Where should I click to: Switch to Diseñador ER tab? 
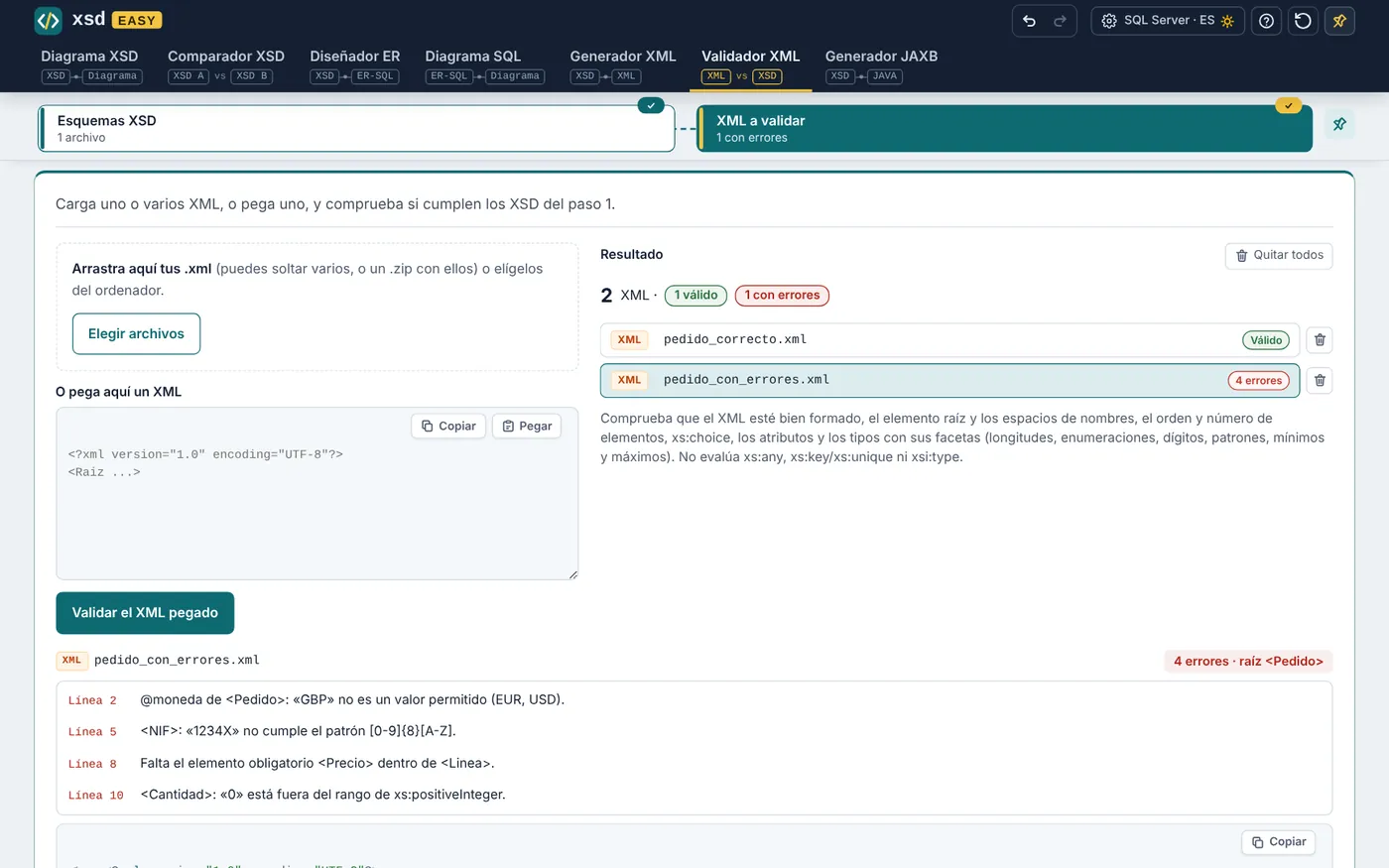click(x=354, y=65)
